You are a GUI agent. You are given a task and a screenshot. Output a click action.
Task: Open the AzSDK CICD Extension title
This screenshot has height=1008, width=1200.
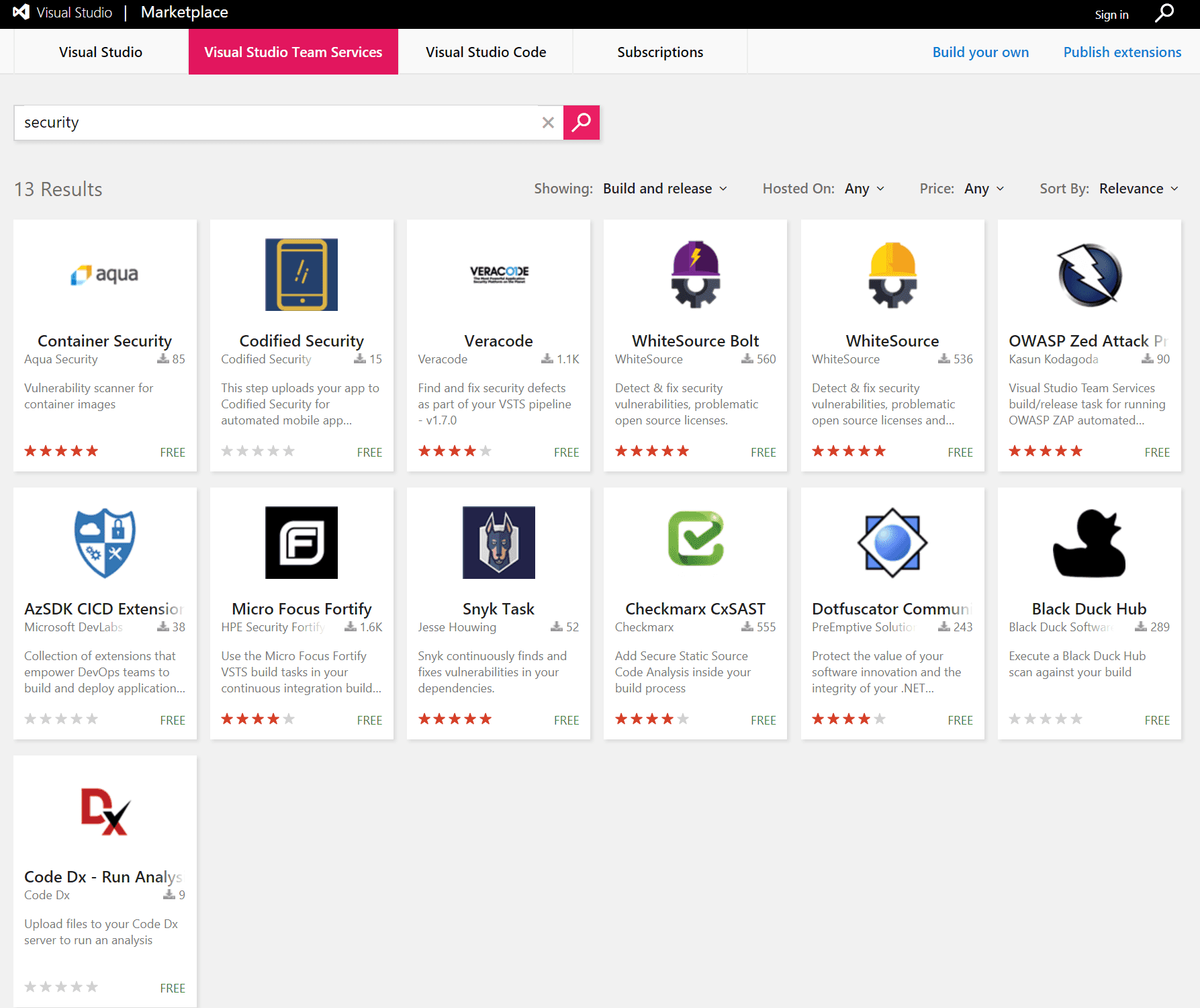click(104, 608)
